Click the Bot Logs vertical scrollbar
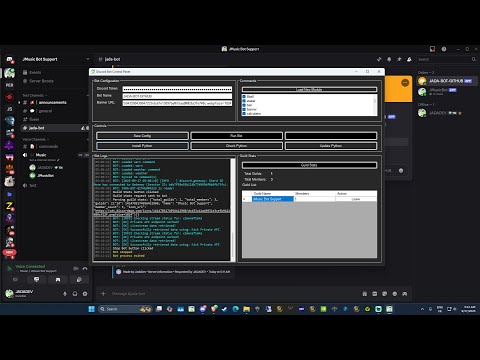 tap(233, 210)
